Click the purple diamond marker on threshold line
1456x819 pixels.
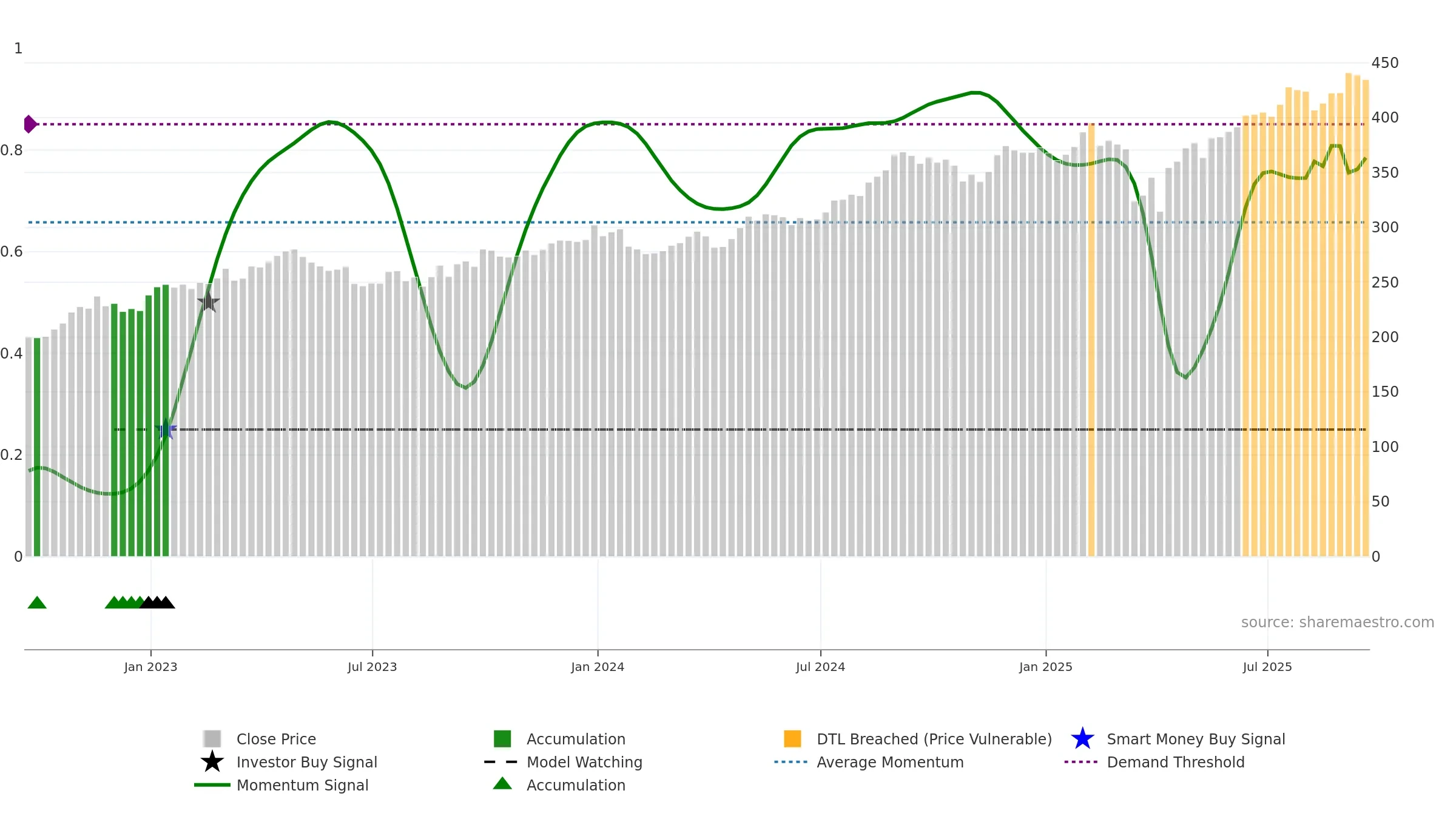(x=30, y=124)
